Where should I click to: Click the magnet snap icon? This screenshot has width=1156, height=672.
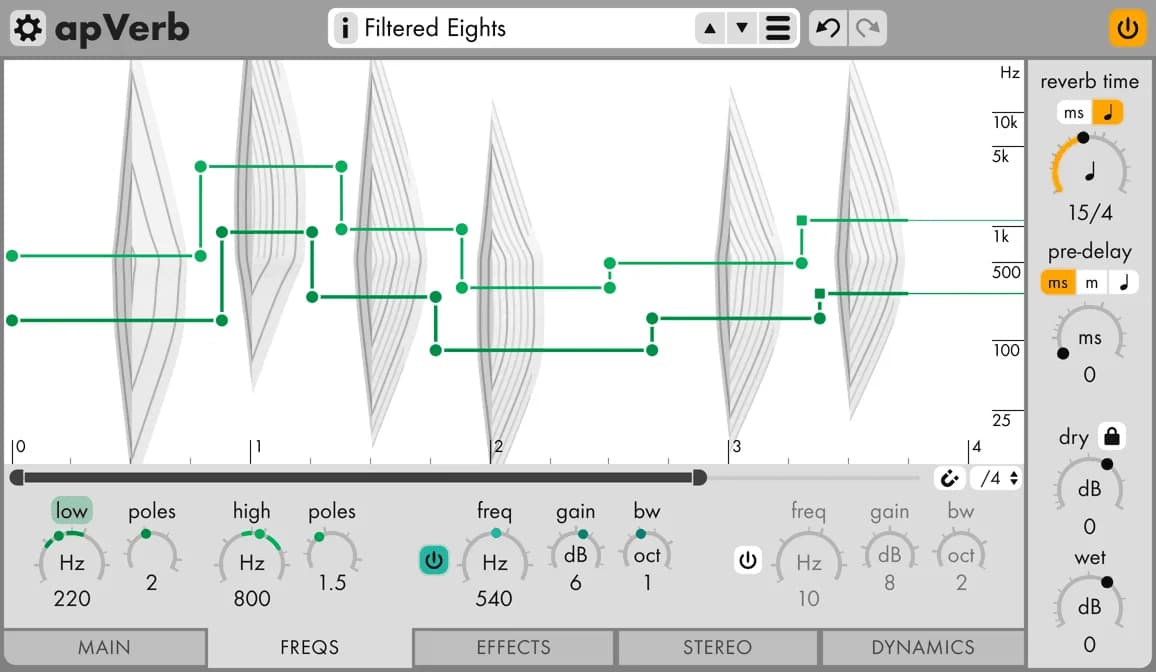(x=948, y=478)
